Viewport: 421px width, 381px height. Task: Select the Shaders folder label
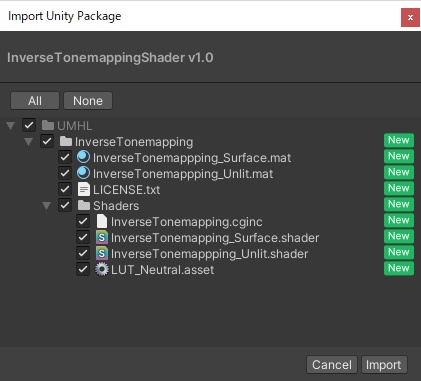[116, 206]
